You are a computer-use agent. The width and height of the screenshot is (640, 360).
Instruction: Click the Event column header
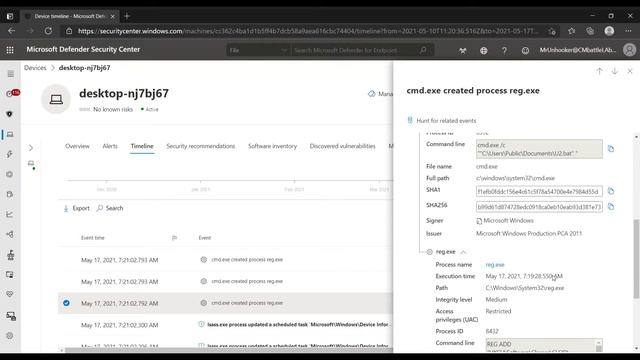point(205,238)
